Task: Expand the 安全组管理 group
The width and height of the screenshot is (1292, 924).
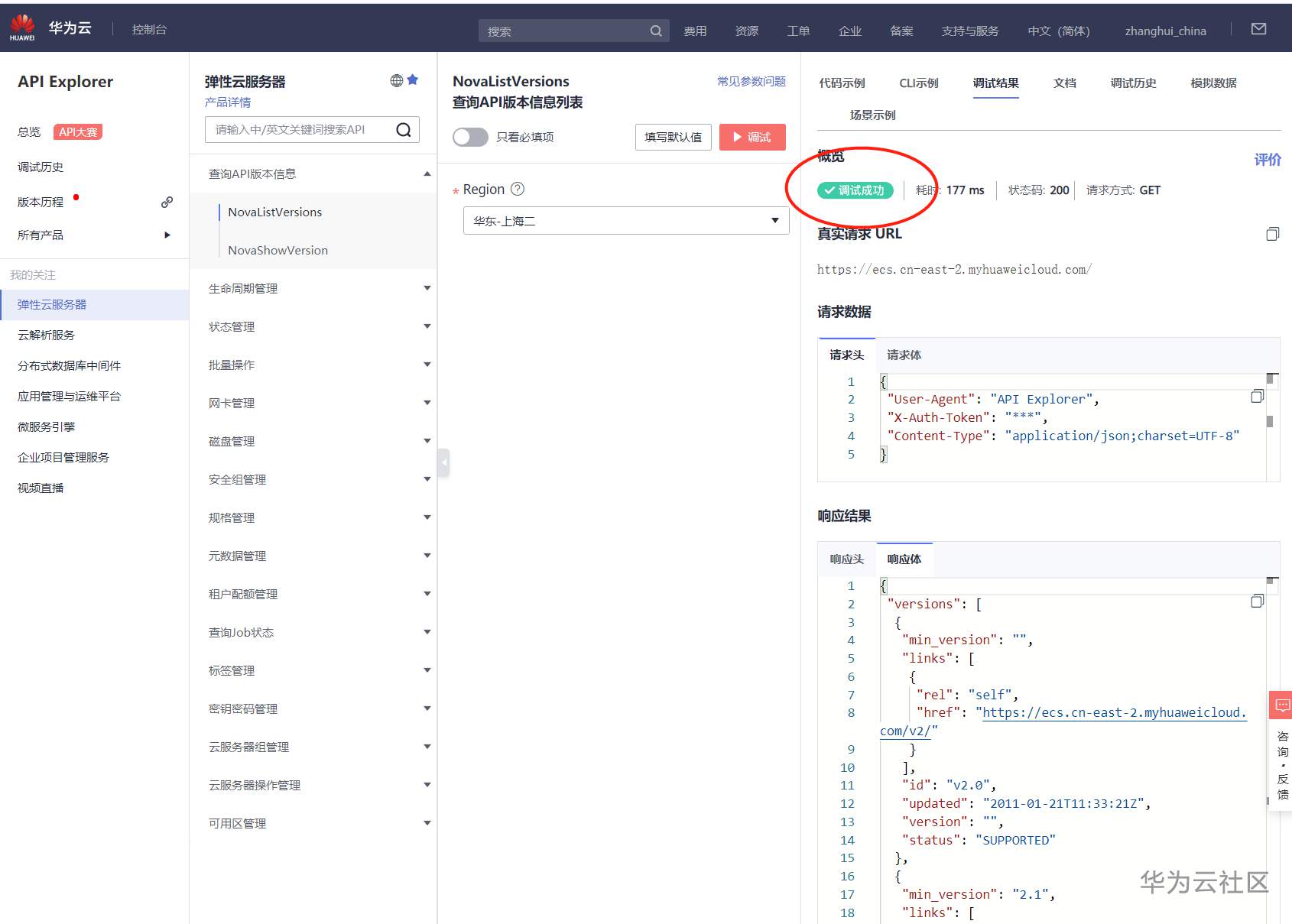Action: pyautogui.click(x=427, y=479)
